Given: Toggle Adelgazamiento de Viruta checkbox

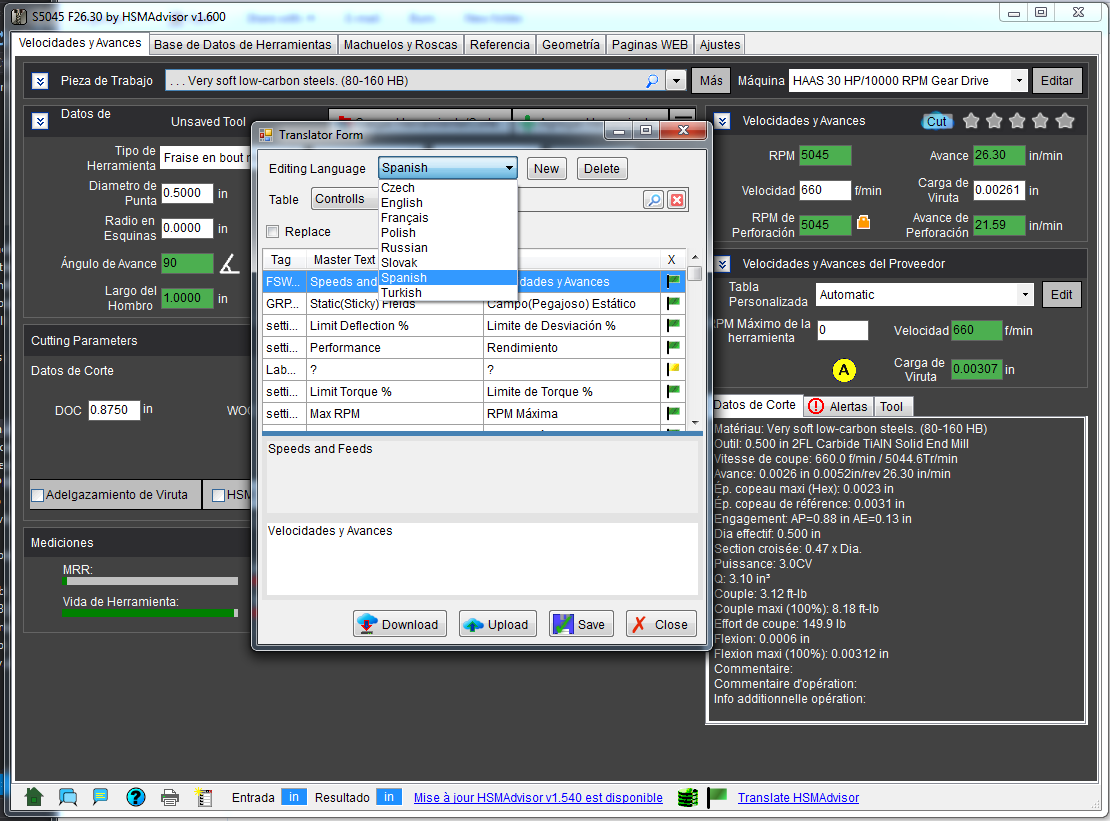Looking at the screenshot, I should coord(38,495).
